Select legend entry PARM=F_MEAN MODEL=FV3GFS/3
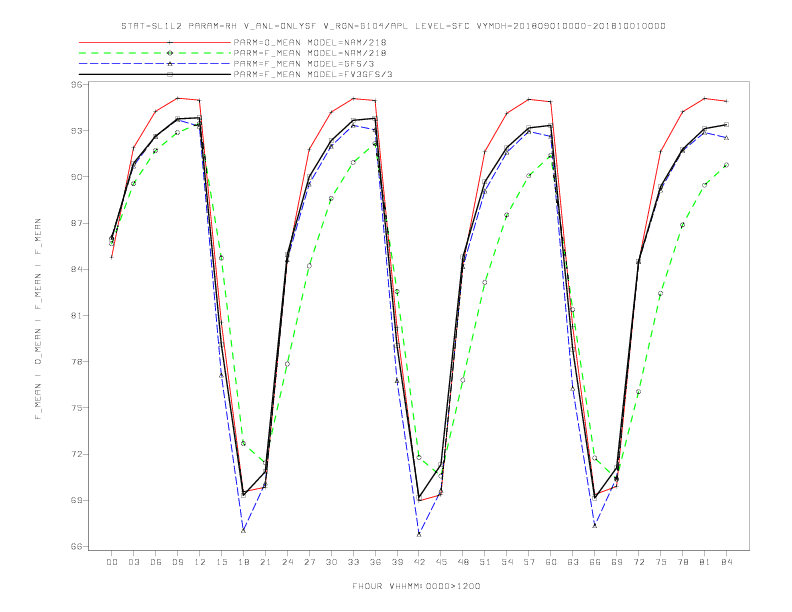This screenshot has width=792, height=612. pyautogui.click(x=313, y=74)
